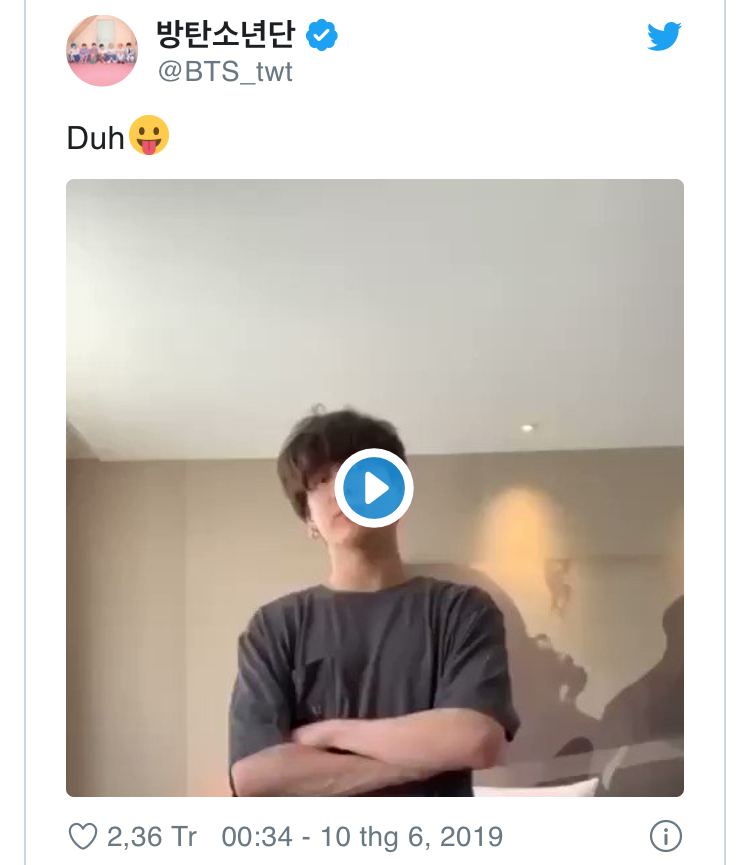This screenshot has width=750, height=865.
Task: Click the tweet text "Duh"
Action: (96, 138)
